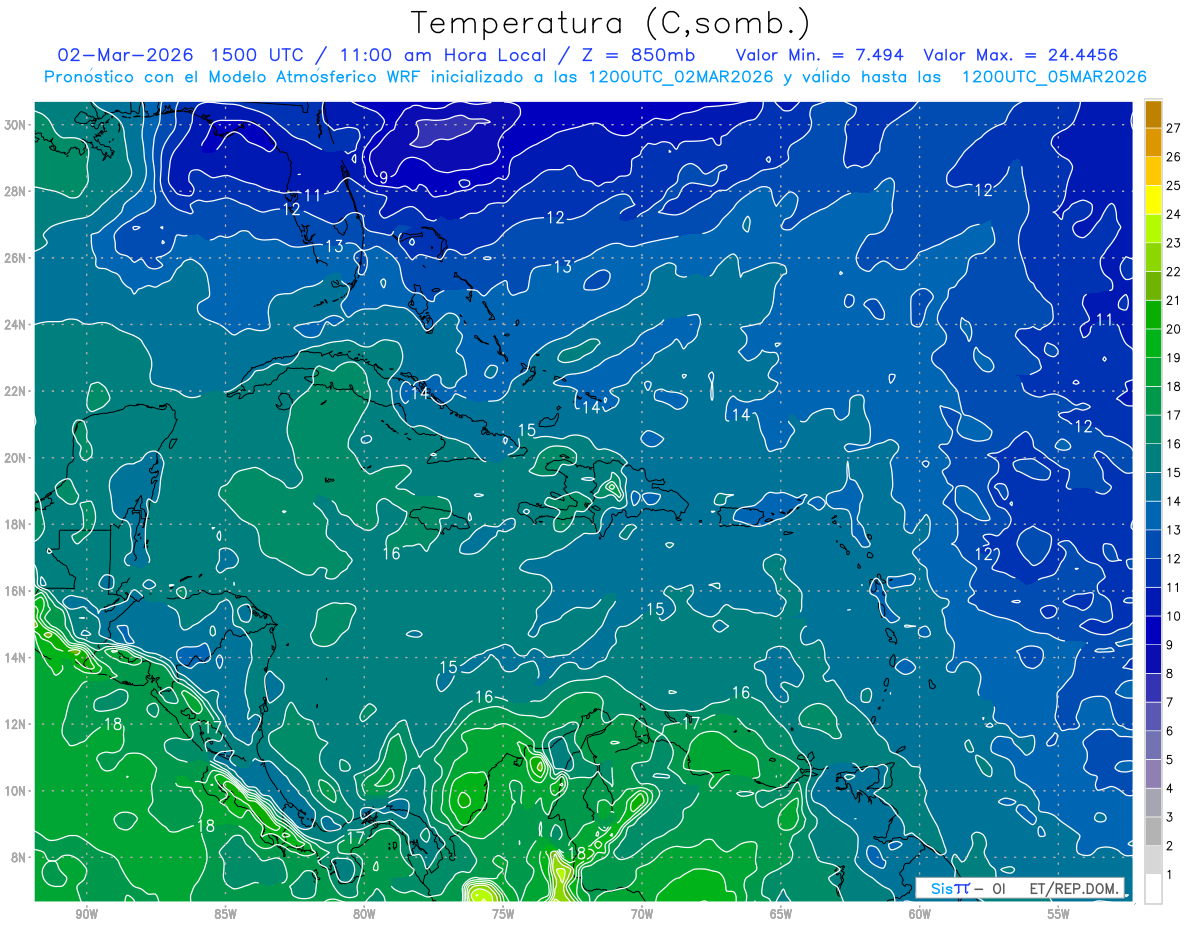This screenshot has height=927, width=1200.
Task: Click the '65W' longitude label
Action: coord(781,914)
